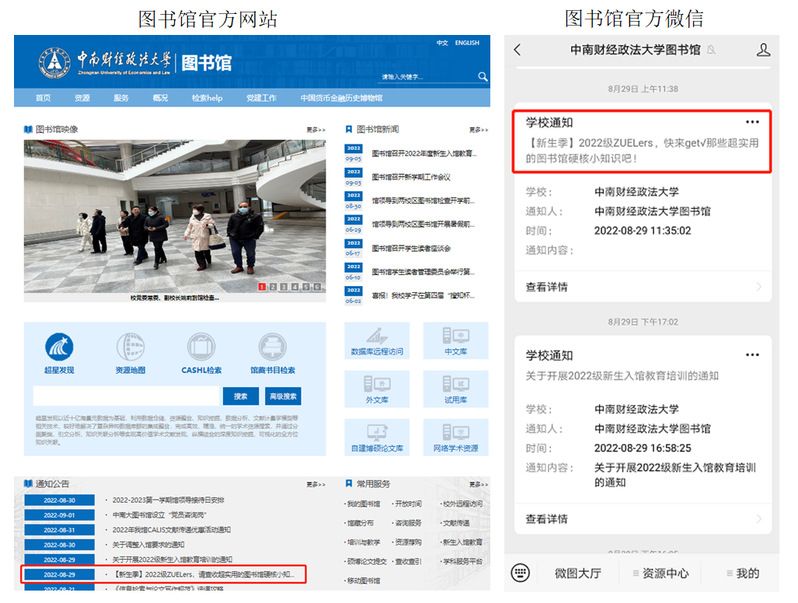Open the 【新生季】2022级ZUELers notice on the website
This screenshot has width=798, height=603.
pos(204,575)
